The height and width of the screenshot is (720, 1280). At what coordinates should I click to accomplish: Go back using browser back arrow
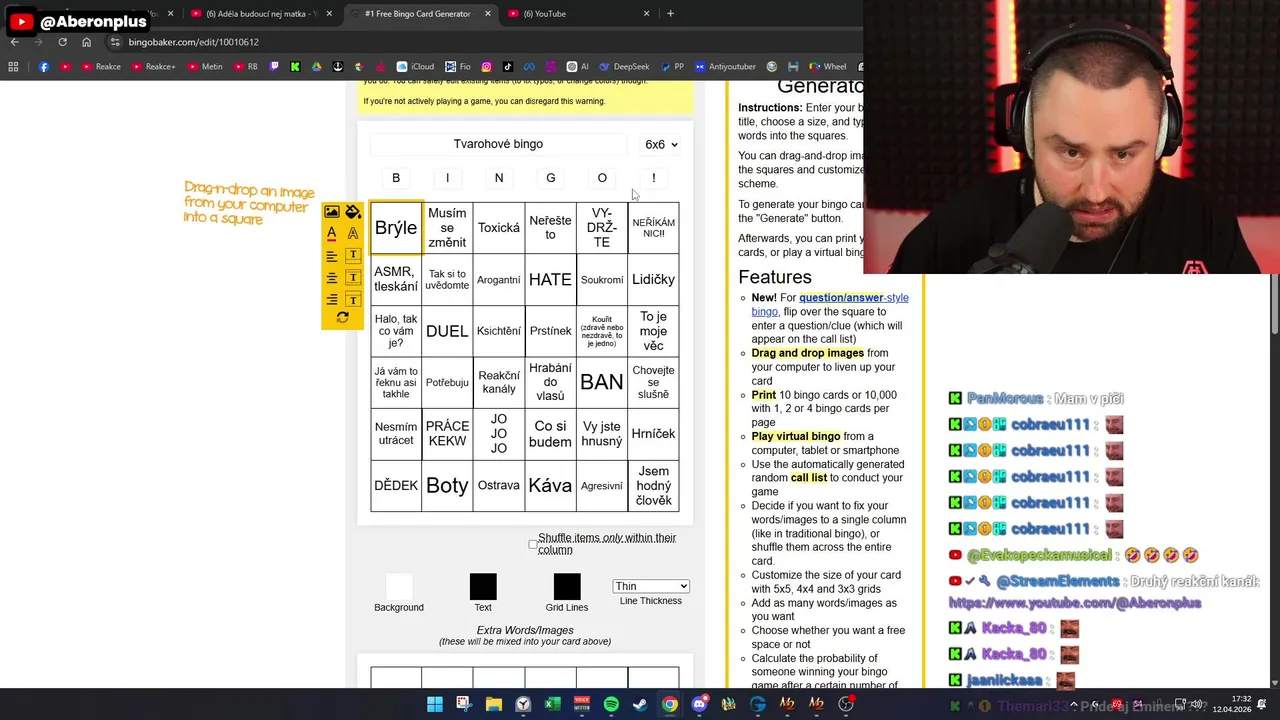pyautogui.click(x=14, y=42)
